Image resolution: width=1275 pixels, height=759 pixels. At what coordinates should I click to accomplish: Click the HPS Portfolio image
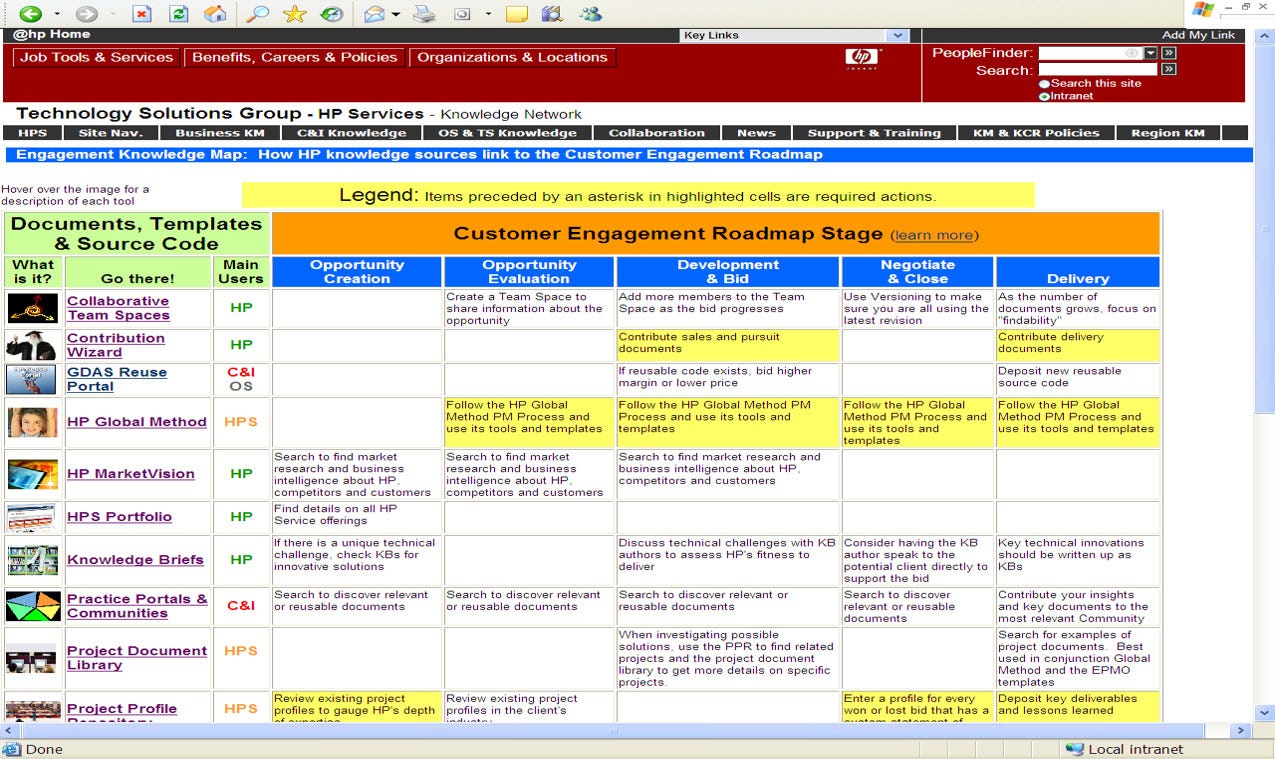click(x=32, y=517)
